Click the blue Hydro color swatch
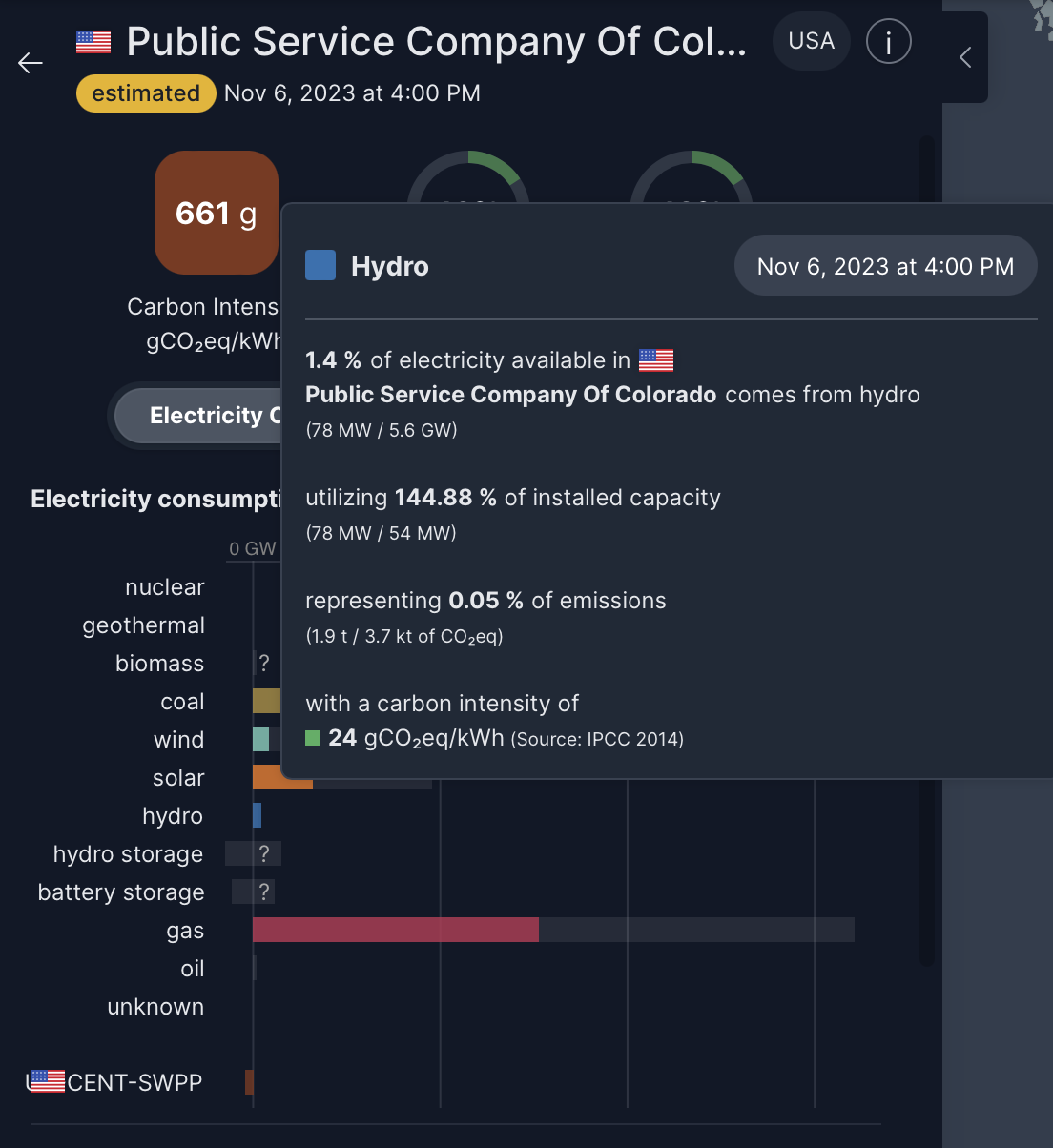This screenshot has width=1053, height=1148. [x=320, y=265]
